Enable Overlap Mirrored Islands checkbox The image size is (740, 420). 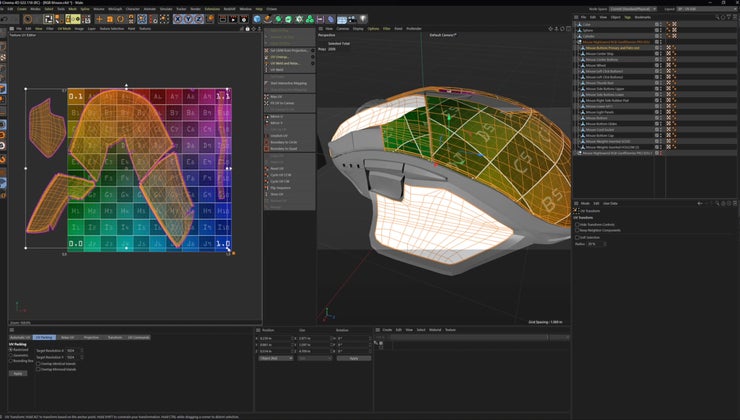[x=38, y=370]
